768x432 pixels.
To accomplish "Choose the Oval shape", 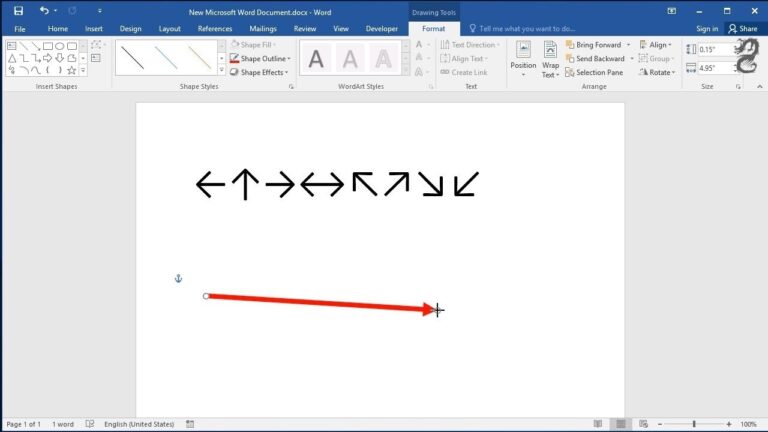I will pyautogui.click(x=59, y=46).
